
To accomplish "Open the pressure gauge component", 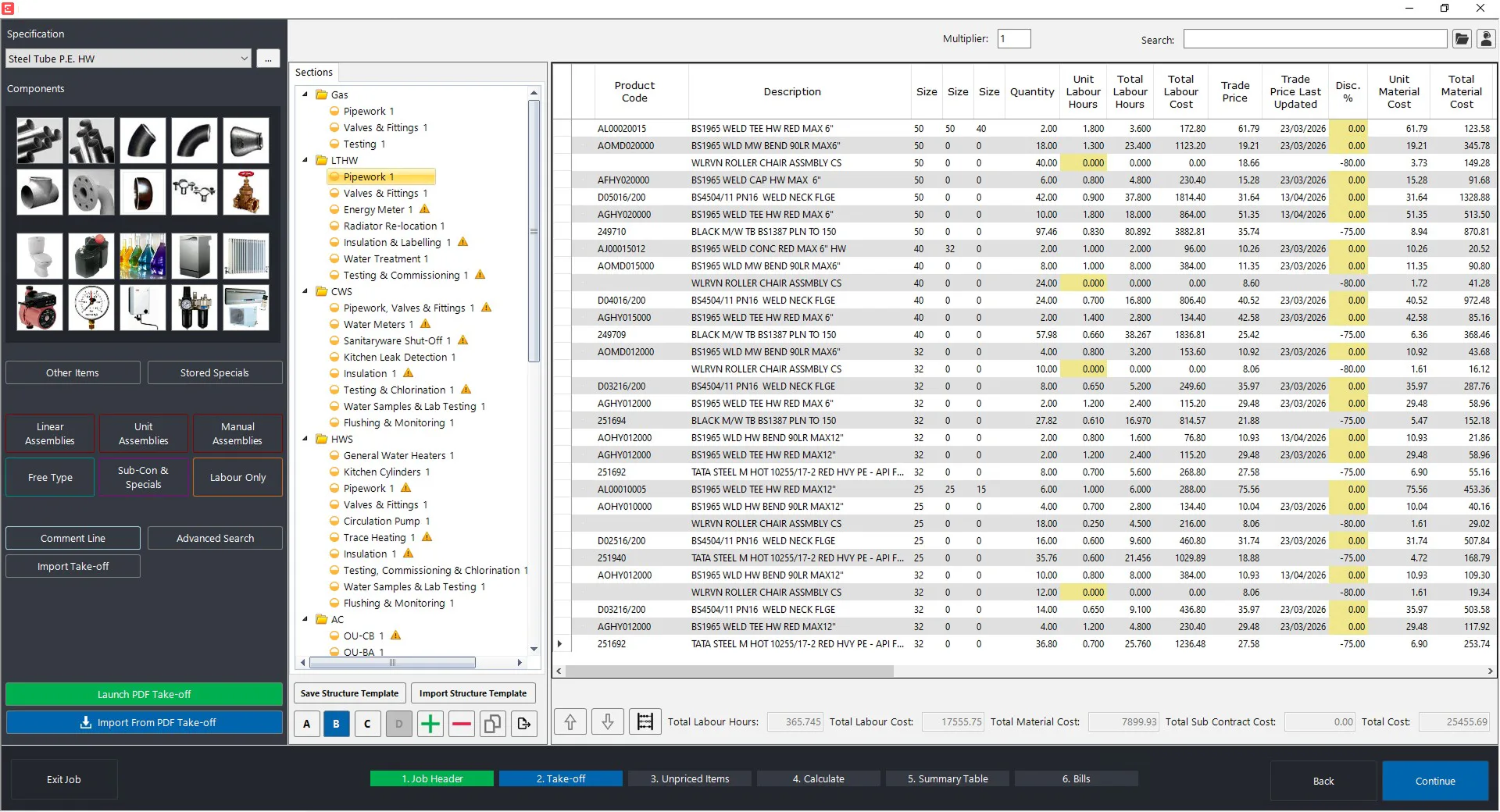I will pos(91,308).
